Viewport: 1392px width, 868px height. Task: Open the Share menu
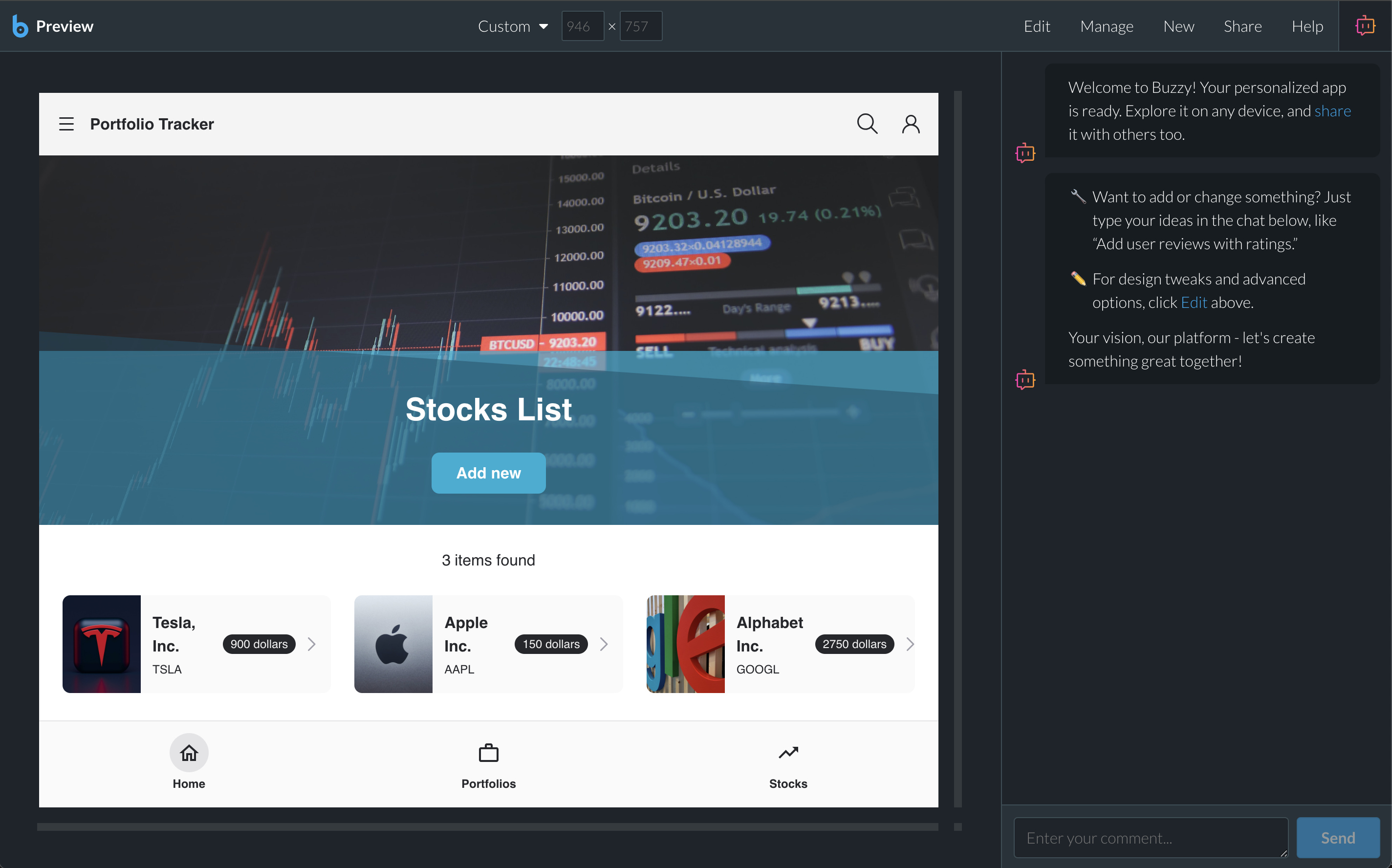pyautogui.click(x=1243, y=26)
